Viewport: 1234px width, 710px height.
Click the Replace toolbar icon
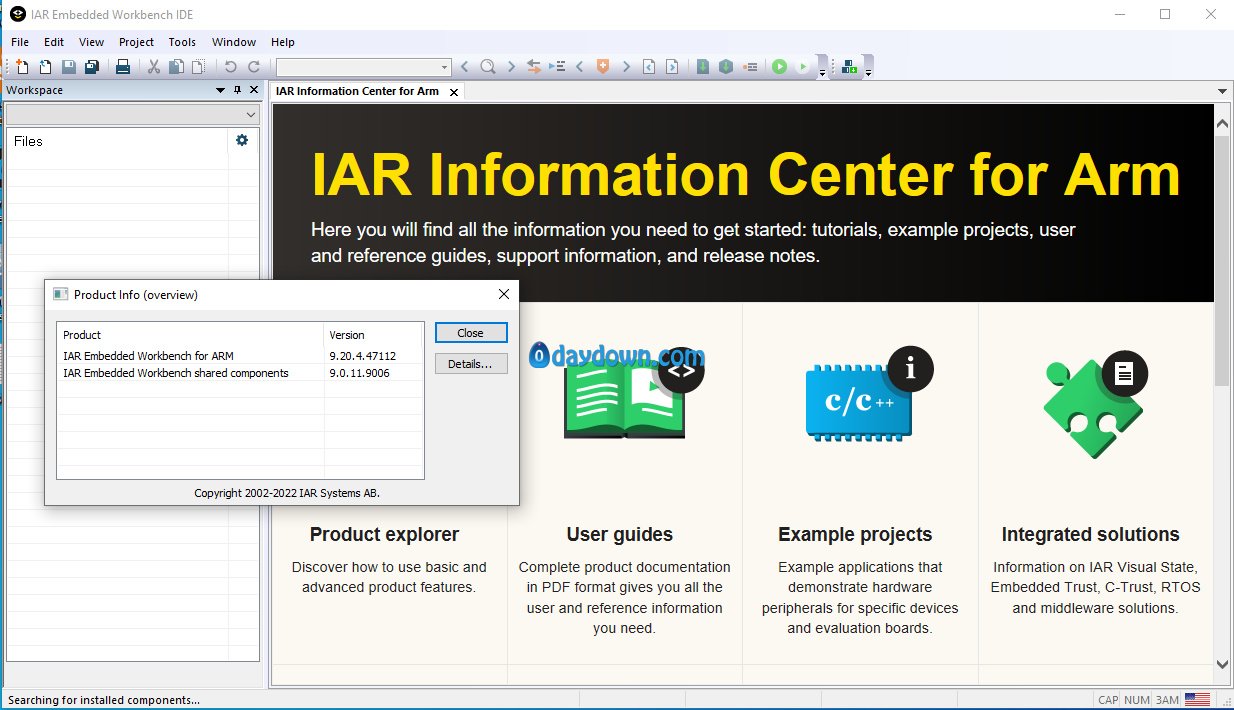coord(534,67)
